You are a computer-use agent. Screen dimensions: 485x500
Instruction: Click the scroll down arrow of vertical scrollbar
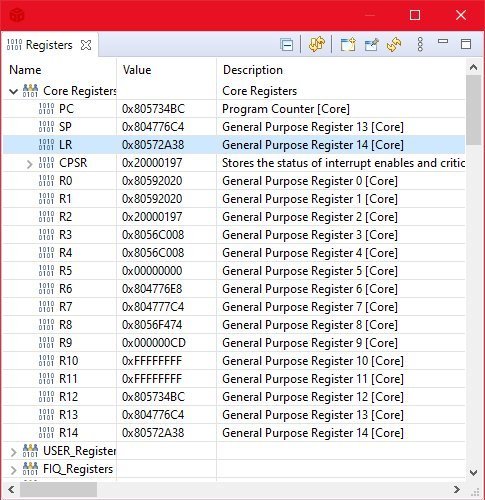pos(473,473)
